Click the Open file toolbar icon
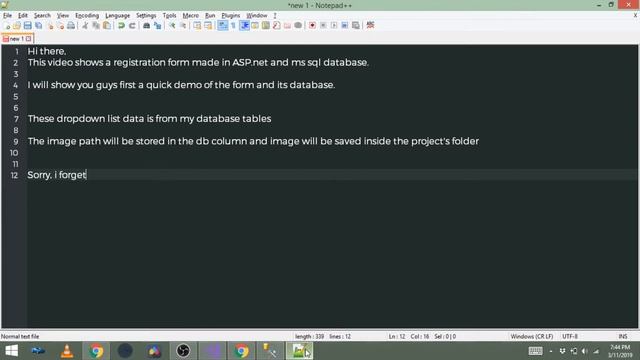Viewport: 640px width, 360px height. [17, 25]
